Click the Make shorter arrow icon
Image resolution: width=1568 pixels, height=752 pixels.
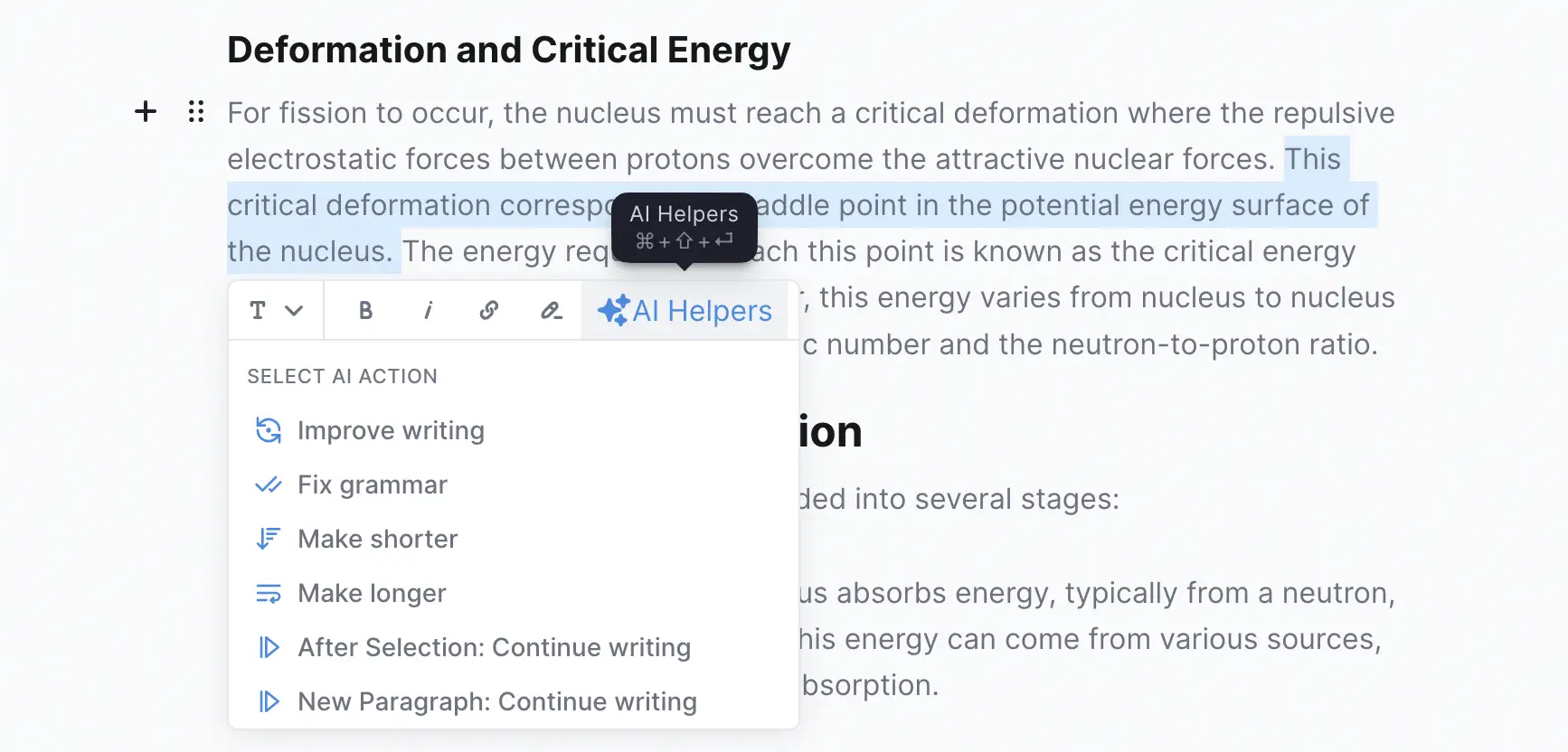point(268,539)
